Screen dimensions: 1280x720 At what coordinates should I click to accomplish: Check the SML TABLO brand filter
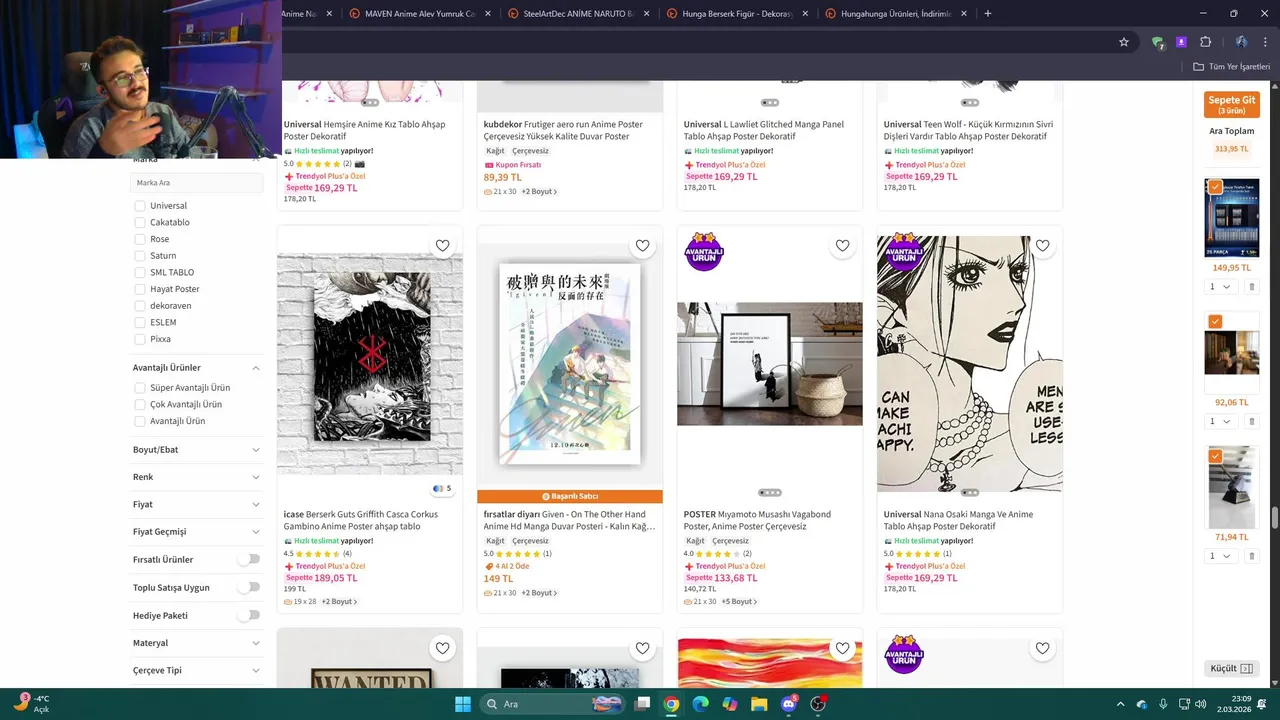140,272
